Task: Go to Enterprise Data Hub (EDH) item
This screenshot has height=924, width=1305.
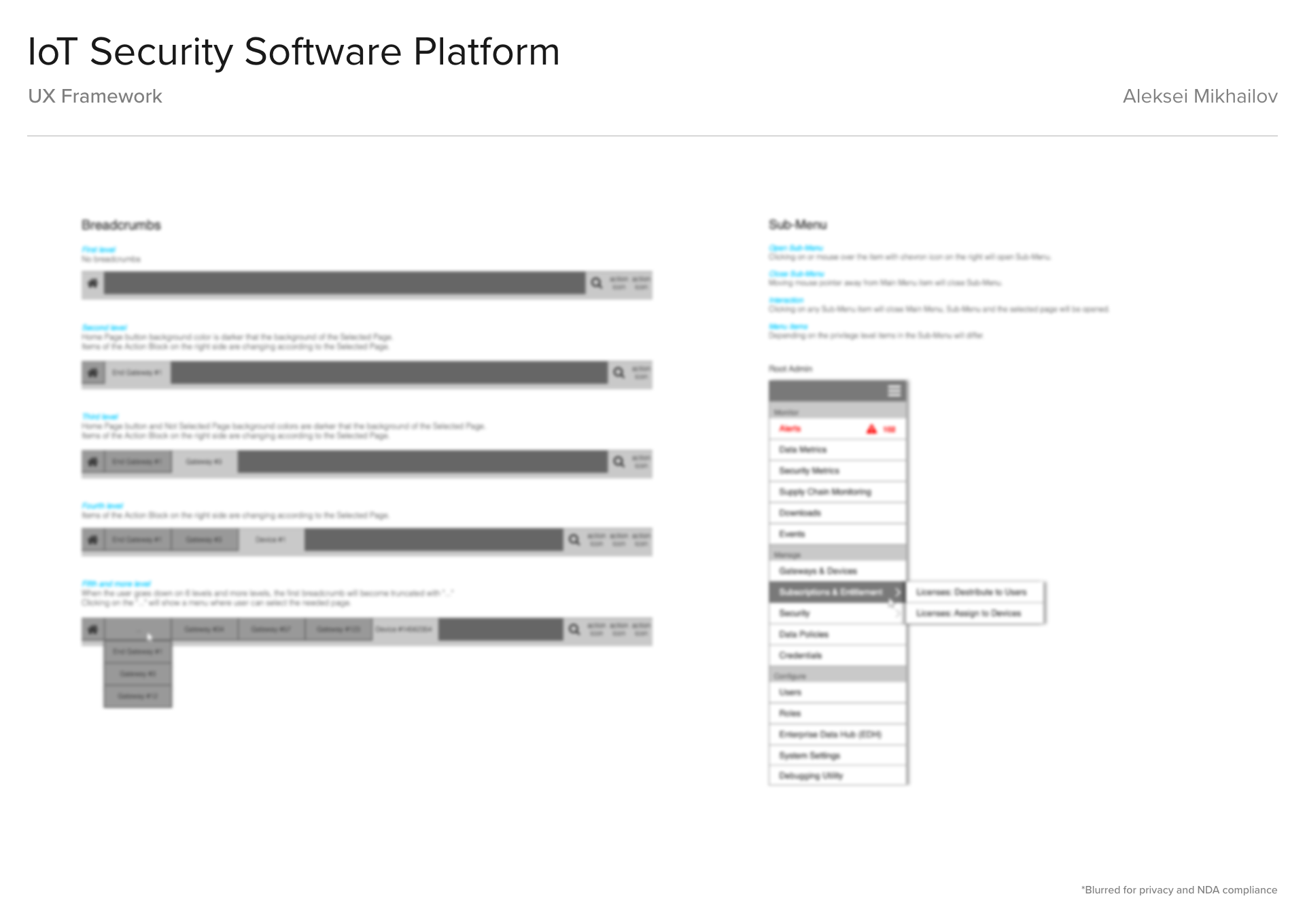Action: 830,734
